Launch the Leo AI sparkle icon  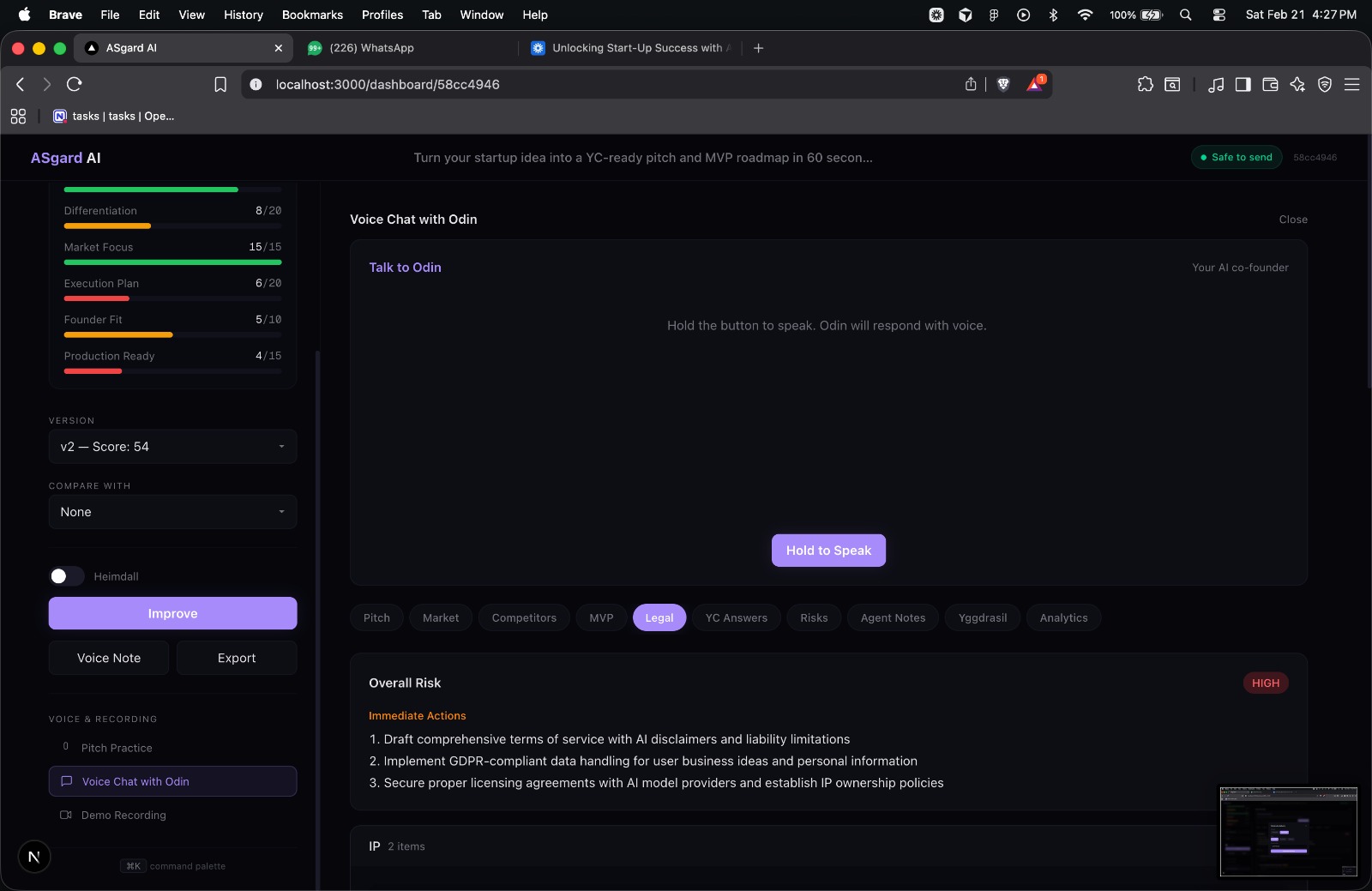(1297, 84)
